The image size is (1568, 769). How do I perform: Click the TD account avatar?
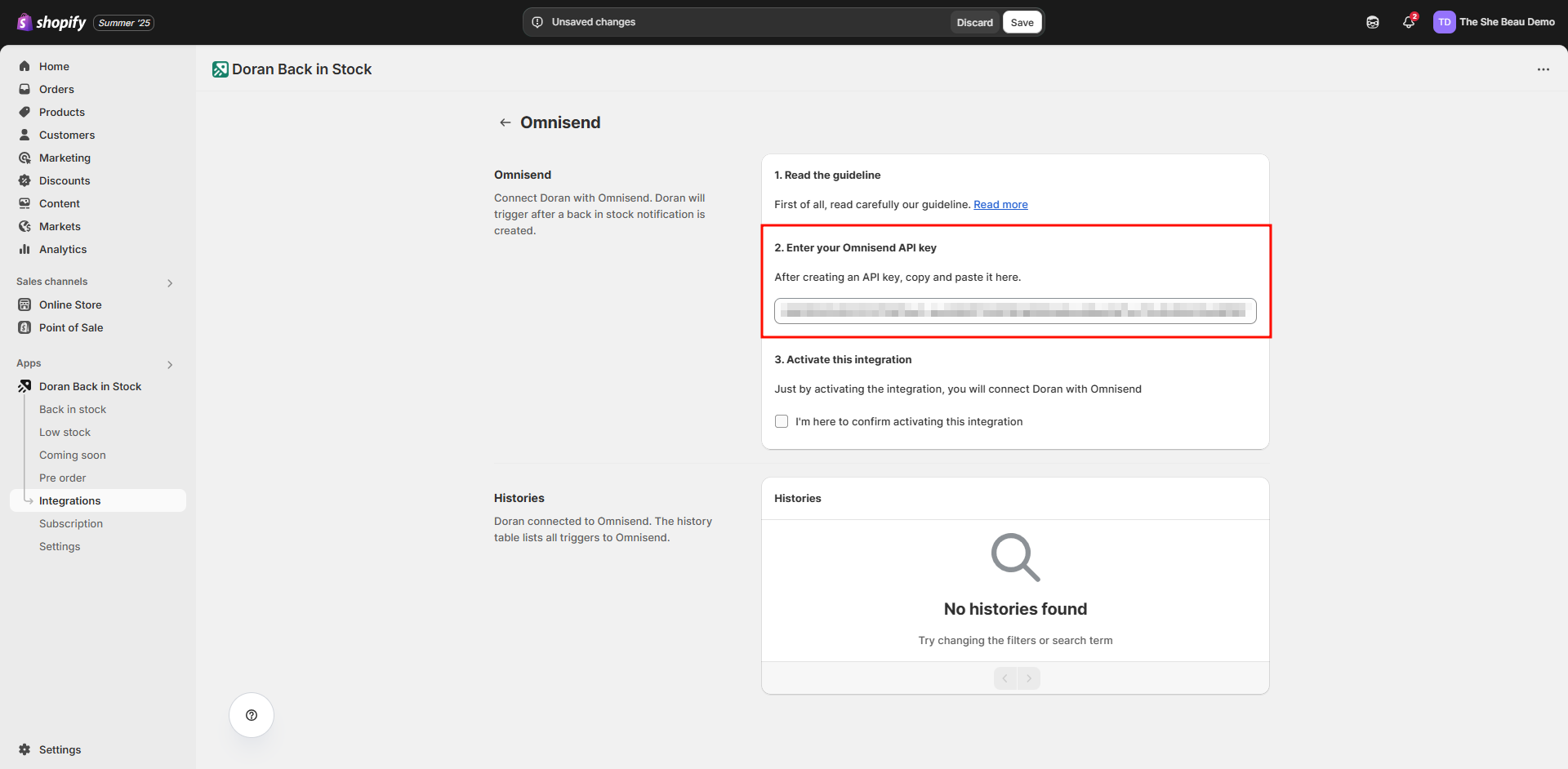(x=1444, y=22)
